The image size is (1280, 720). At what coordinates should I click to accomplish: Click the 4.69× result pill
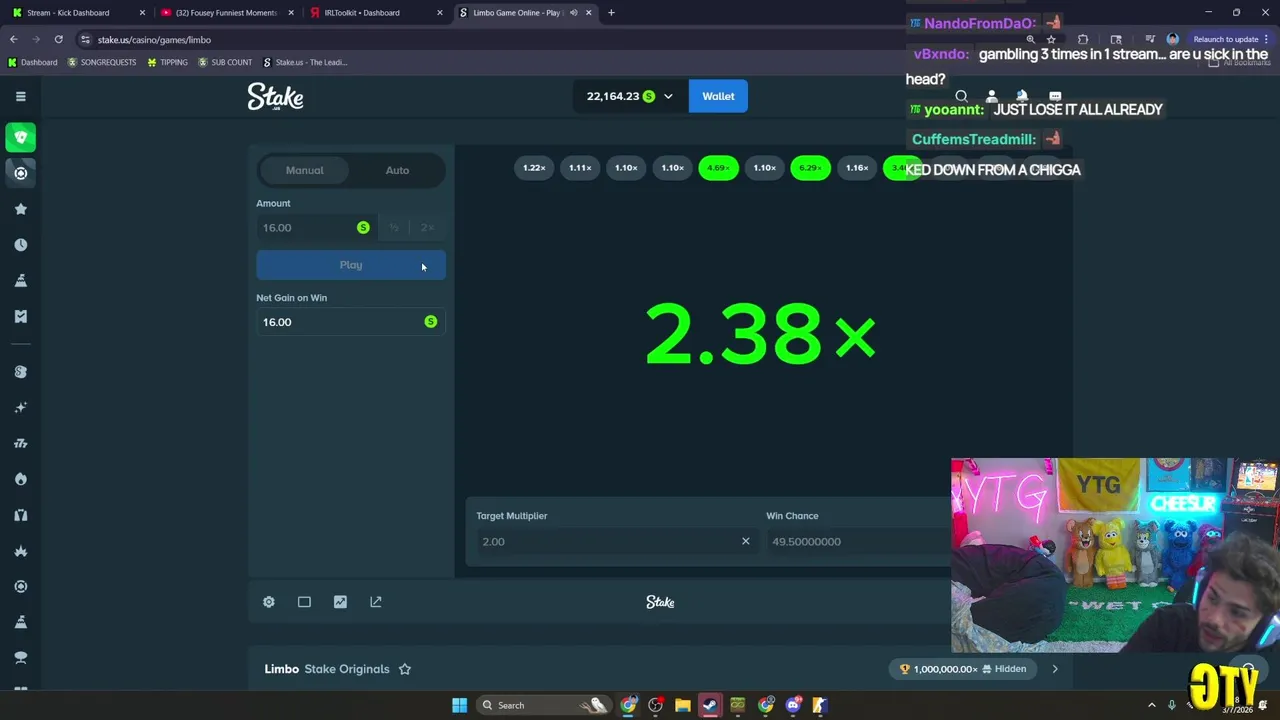tap(718, 168)
